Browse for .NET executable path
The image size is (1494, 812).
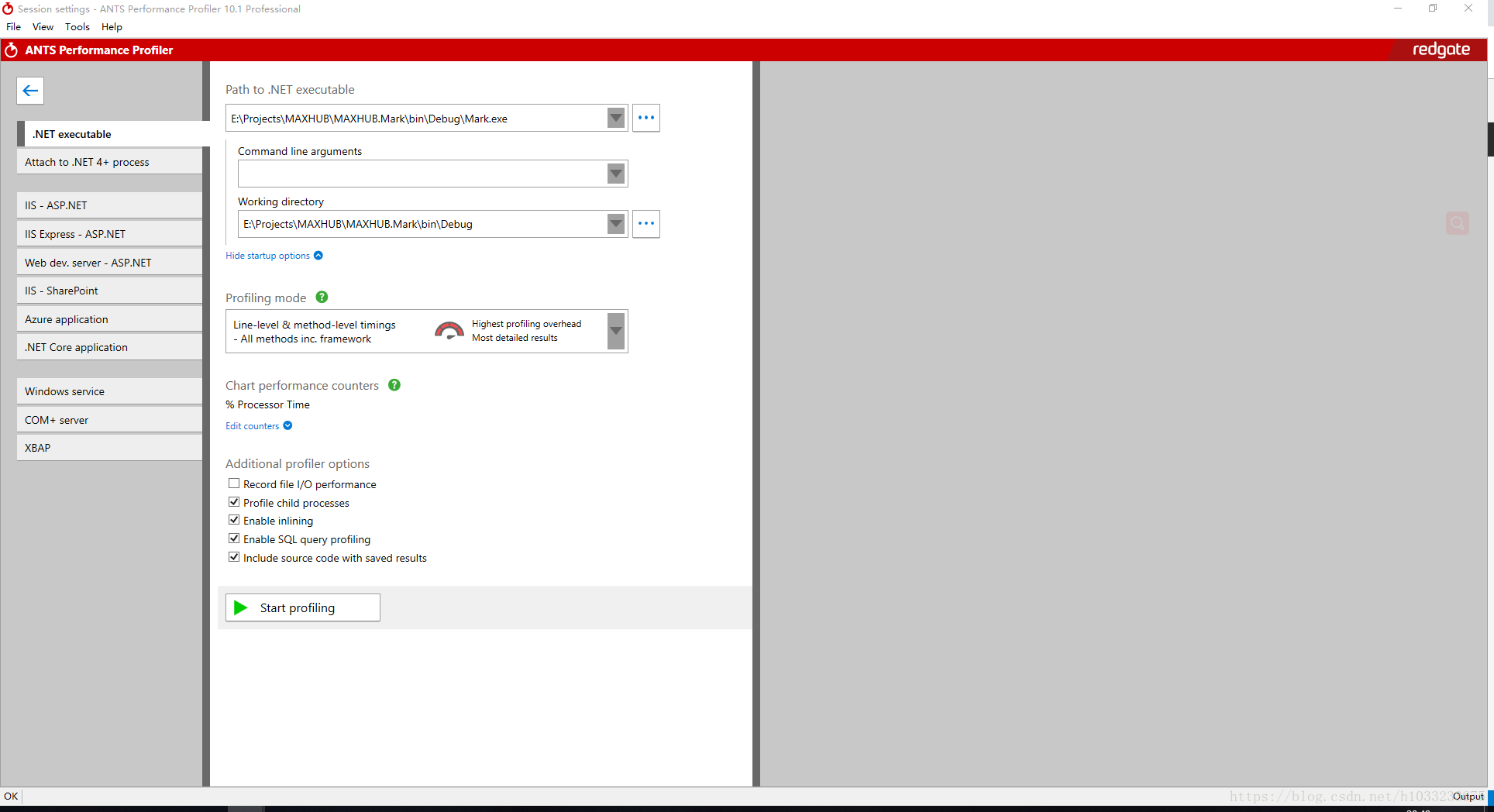click(x=645, y=118)
